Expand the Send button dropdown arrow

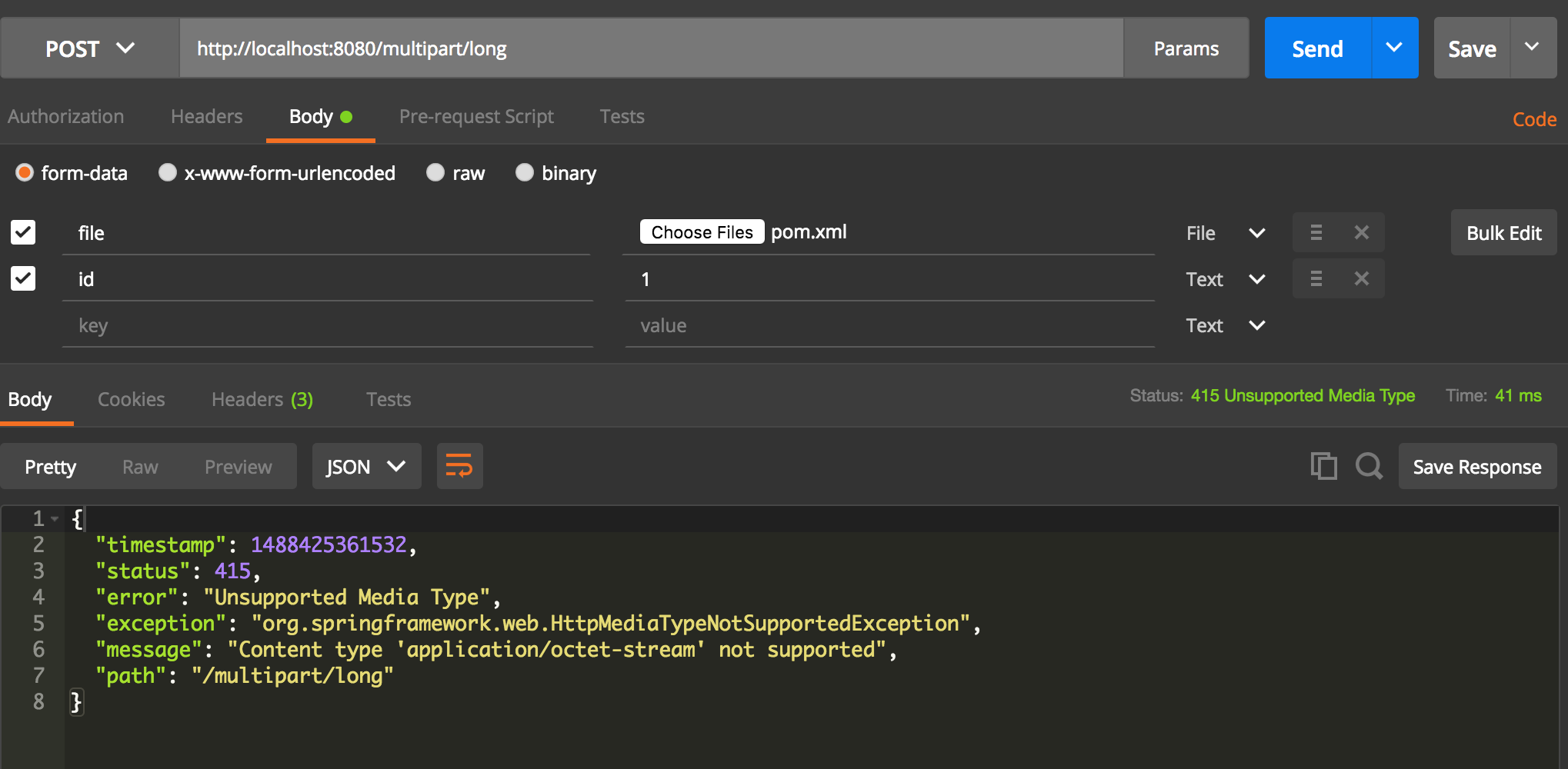point(1394,48)
